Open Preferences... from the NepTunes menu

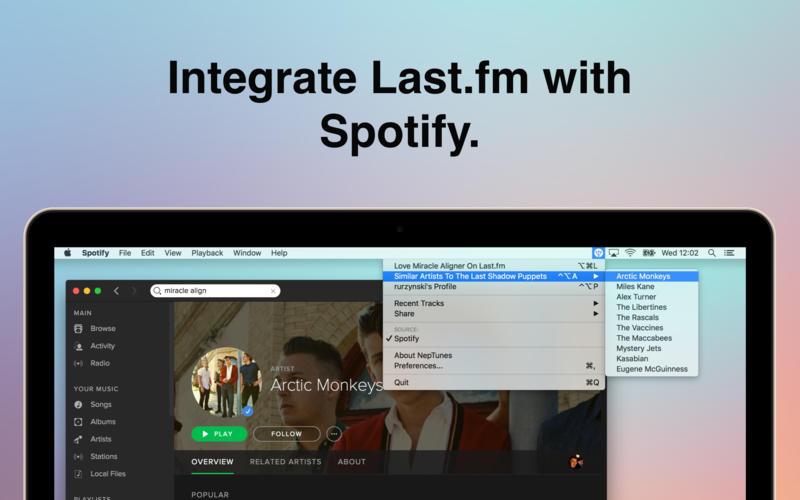(494, 366)
